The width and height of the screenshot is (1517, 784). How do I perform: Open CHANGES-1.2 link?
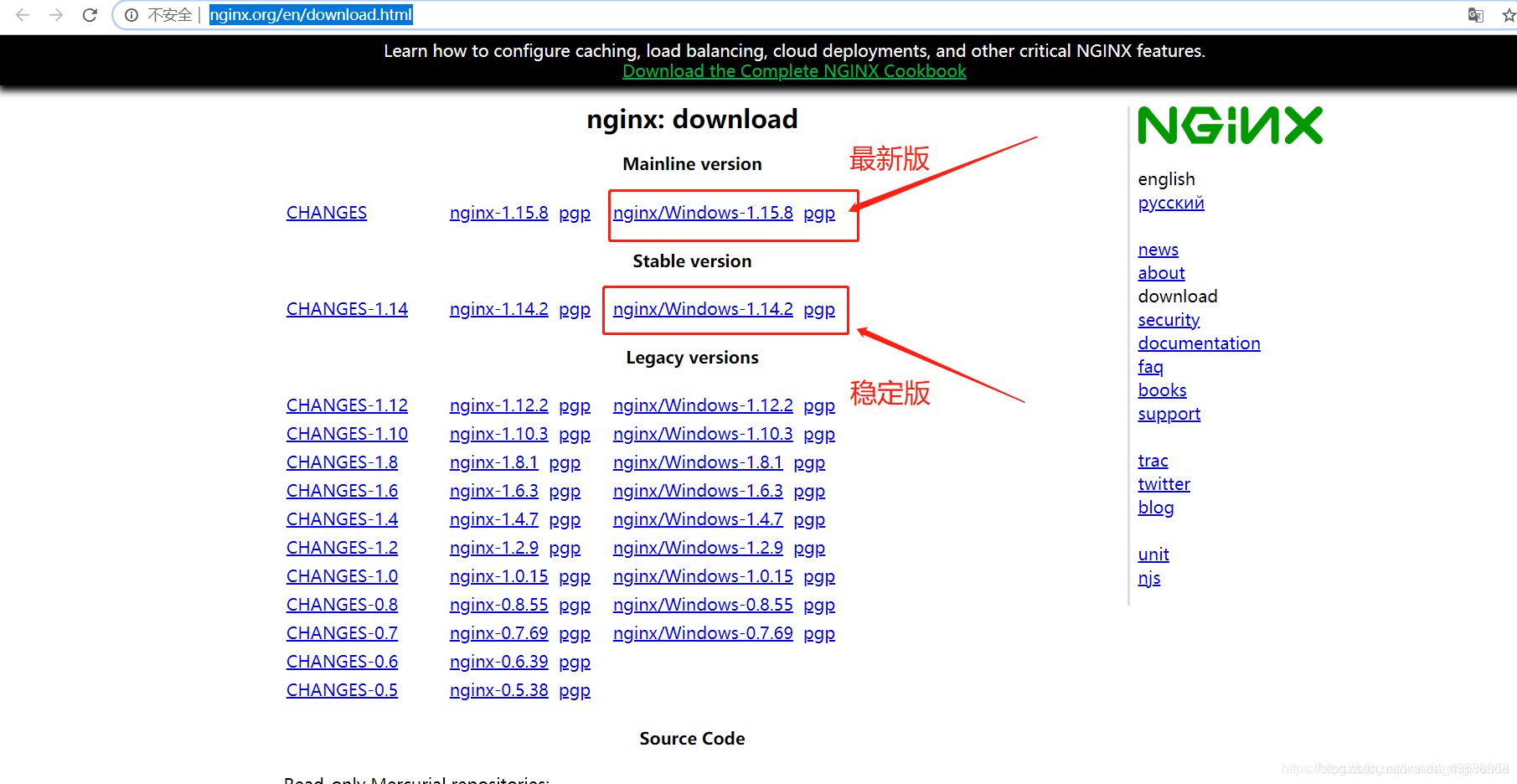342,548
